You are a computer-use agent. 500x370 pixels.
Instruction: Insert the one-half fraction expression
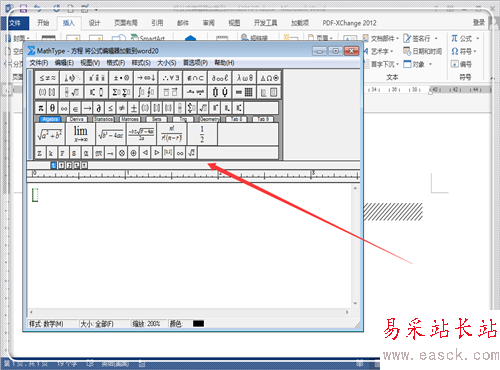tap(202, 134)
